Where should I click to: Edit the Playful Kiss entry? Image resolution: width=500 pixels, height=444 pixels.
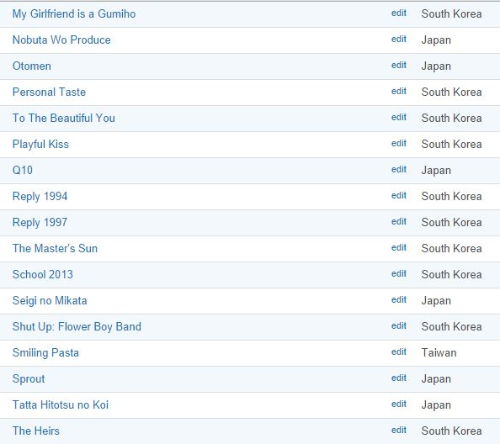click(399, 143)
